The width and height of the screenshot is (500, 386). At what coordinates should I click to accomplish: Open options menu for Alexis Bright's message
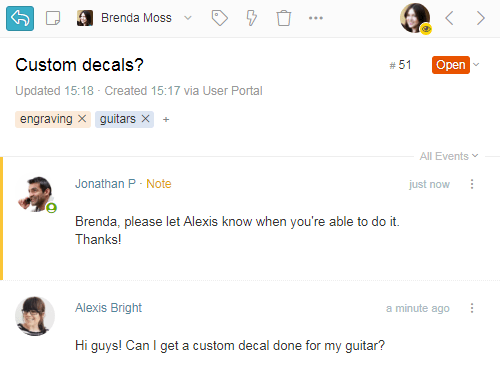tap(472, 308)
